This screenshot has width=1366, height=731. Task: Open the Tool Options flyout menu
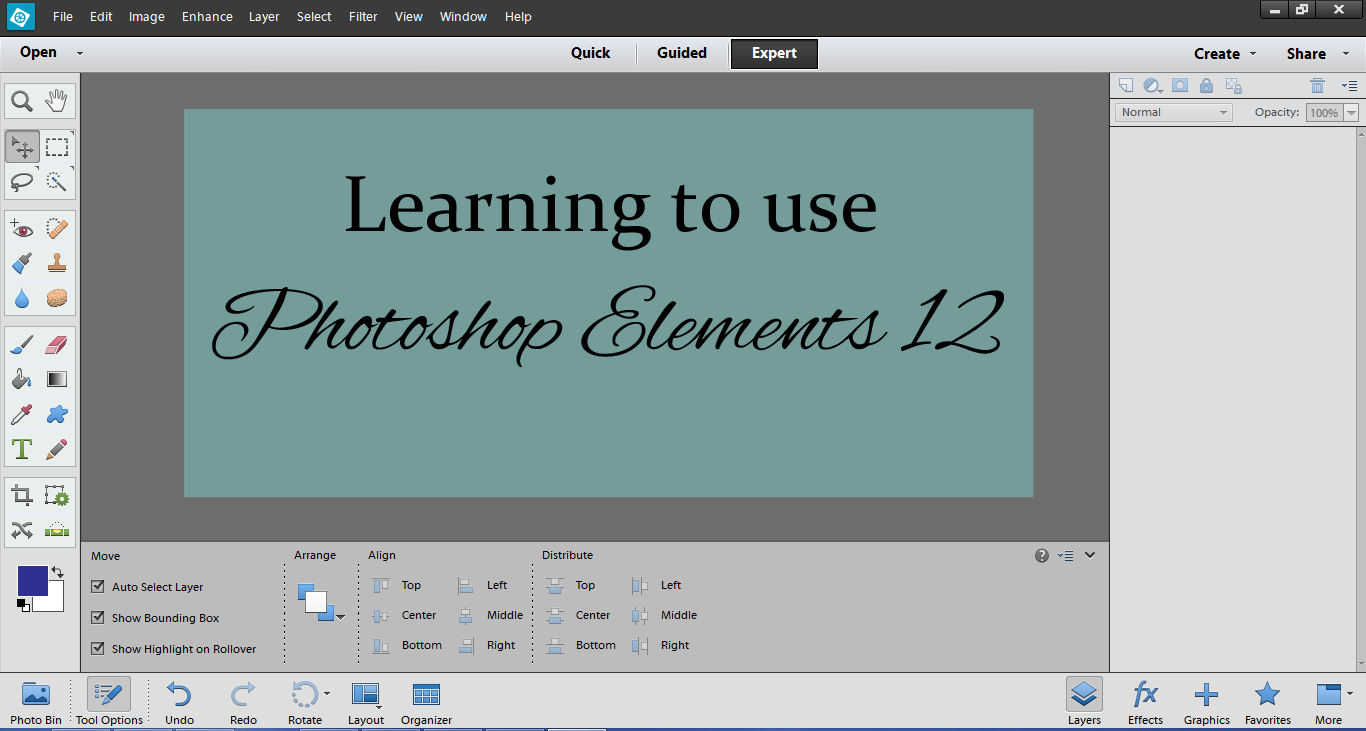pos(1066,556)
